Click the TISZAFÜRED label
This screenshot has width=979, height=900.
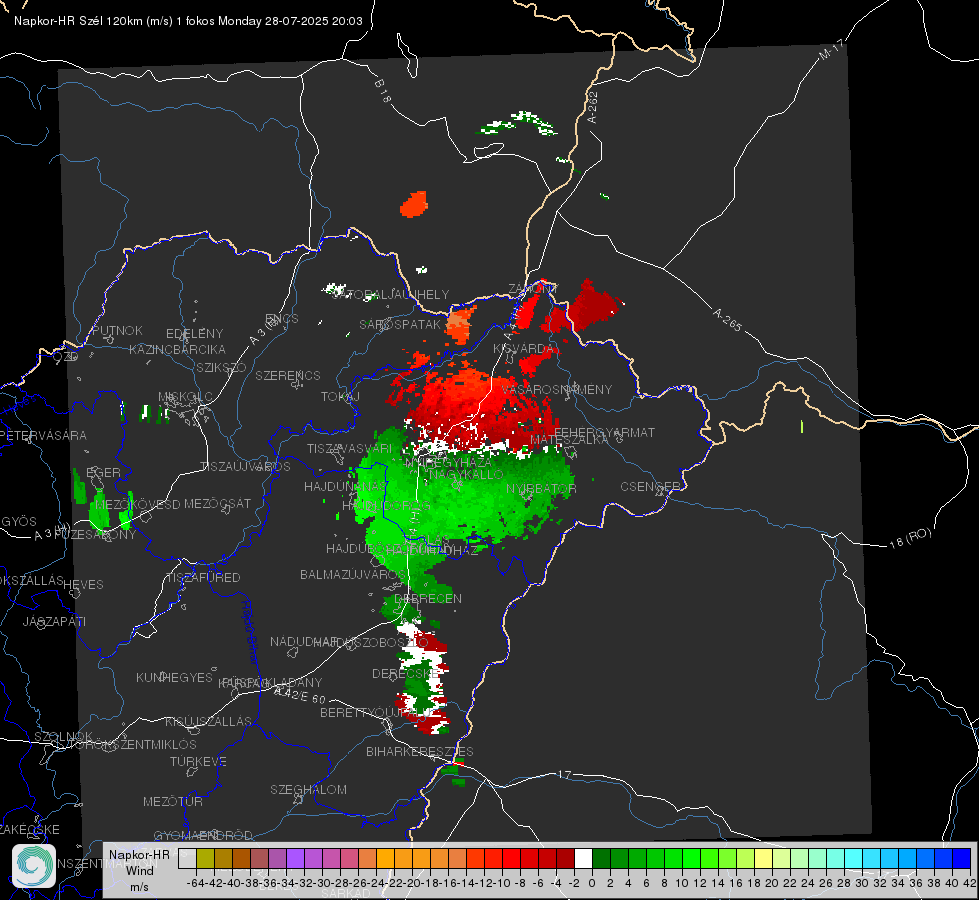(x=204, y=578)
